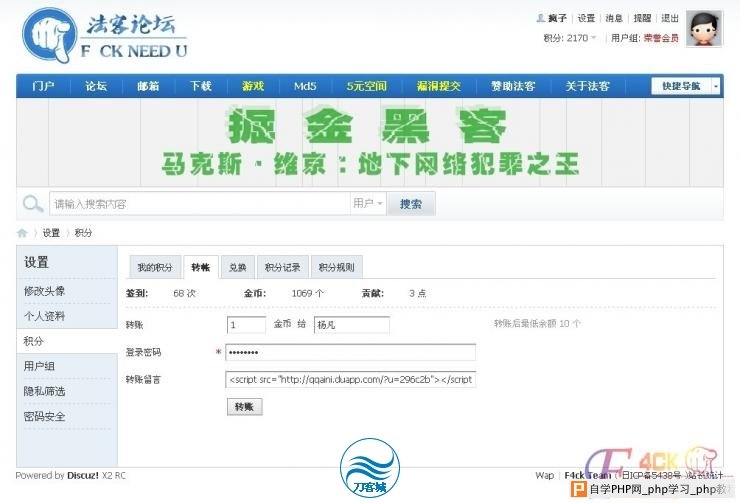
Task: Select the 转账 tab
Action: coord(201,267)
